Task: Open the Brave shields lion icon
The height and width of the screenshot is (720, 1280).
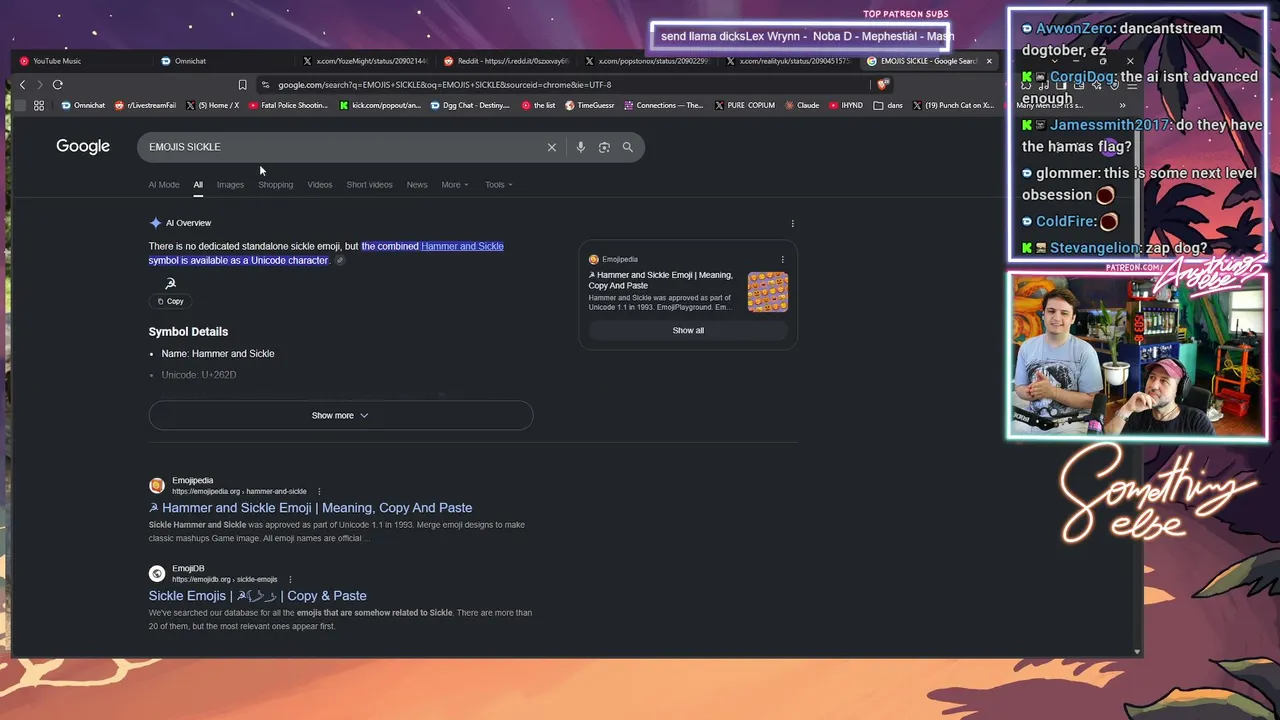Action: [x=881, y=85]
